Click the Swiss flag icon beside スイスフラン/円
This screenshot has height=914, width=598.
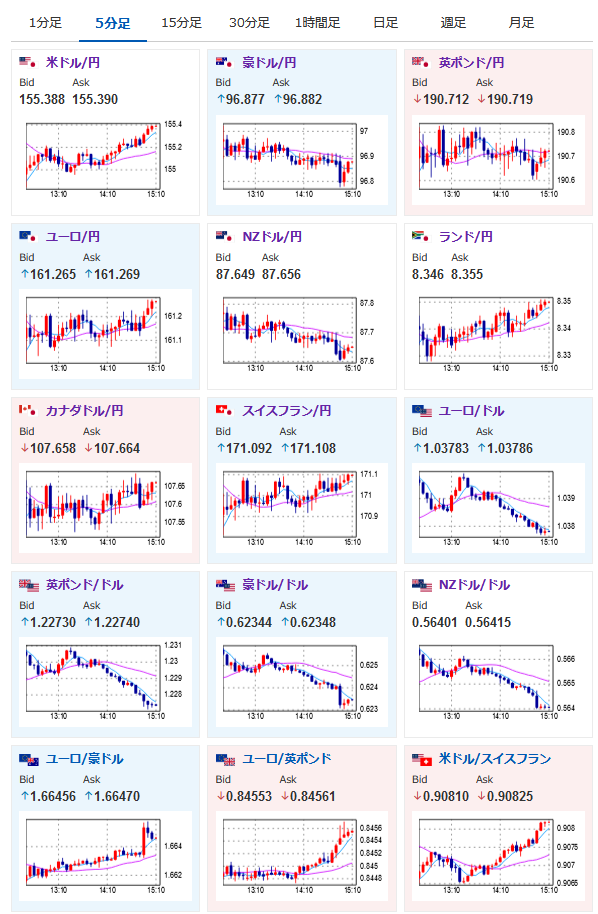coord(224,410)
